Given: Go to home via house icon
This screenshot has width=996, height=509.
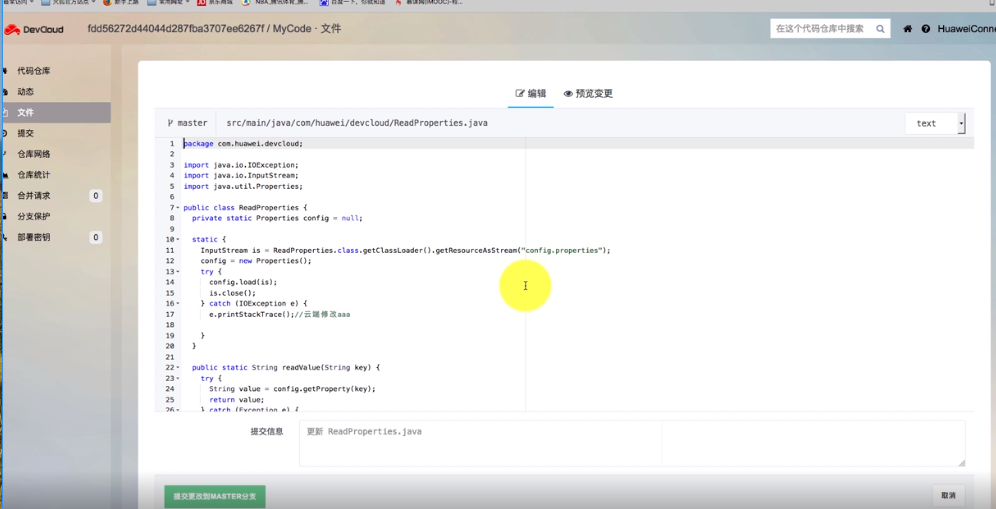Looking at the screenshot, I should point(908,29).
